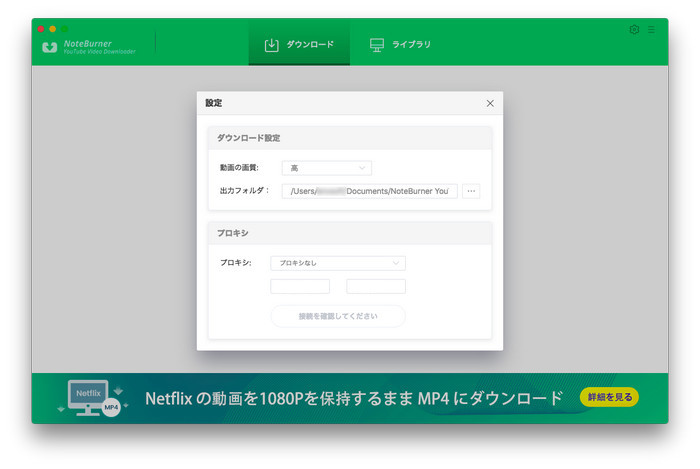
Task: Click the 動画の画質 label
Action: point(239,168)
